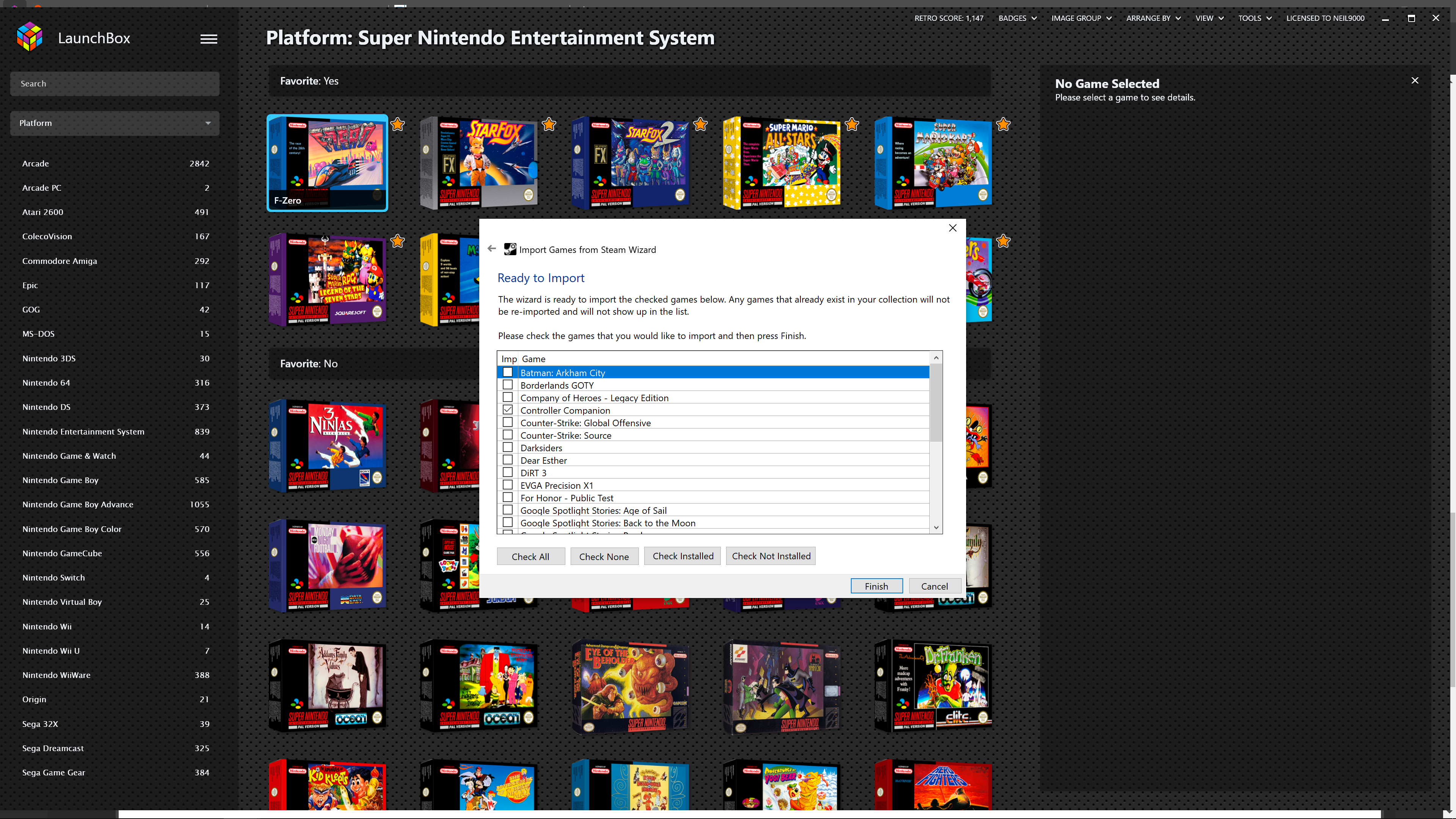Toggle the favorite star on Super Mario RPG
This screenshot has width=1456, height=819.
click(x=398, y=242)
